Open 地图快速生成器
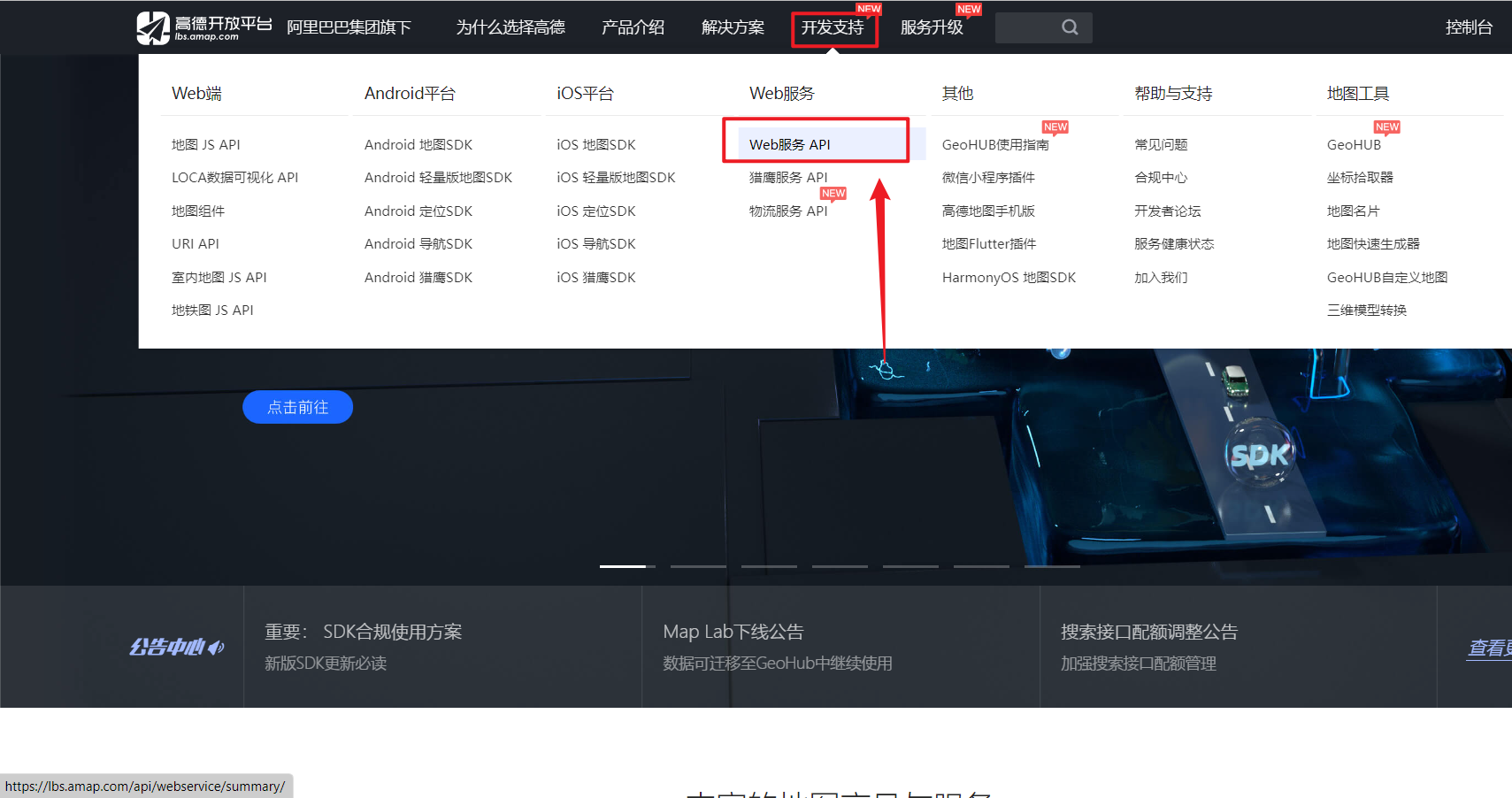The height and width of the screenshot is (798, 1512). pyautogui.click(x=1373, y=243)
